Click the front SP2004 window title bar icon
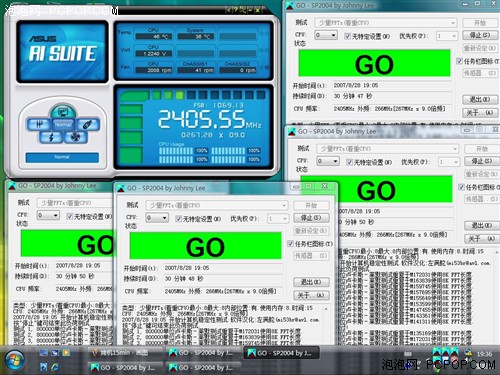500x375 pixels. (x=121, y=188)
